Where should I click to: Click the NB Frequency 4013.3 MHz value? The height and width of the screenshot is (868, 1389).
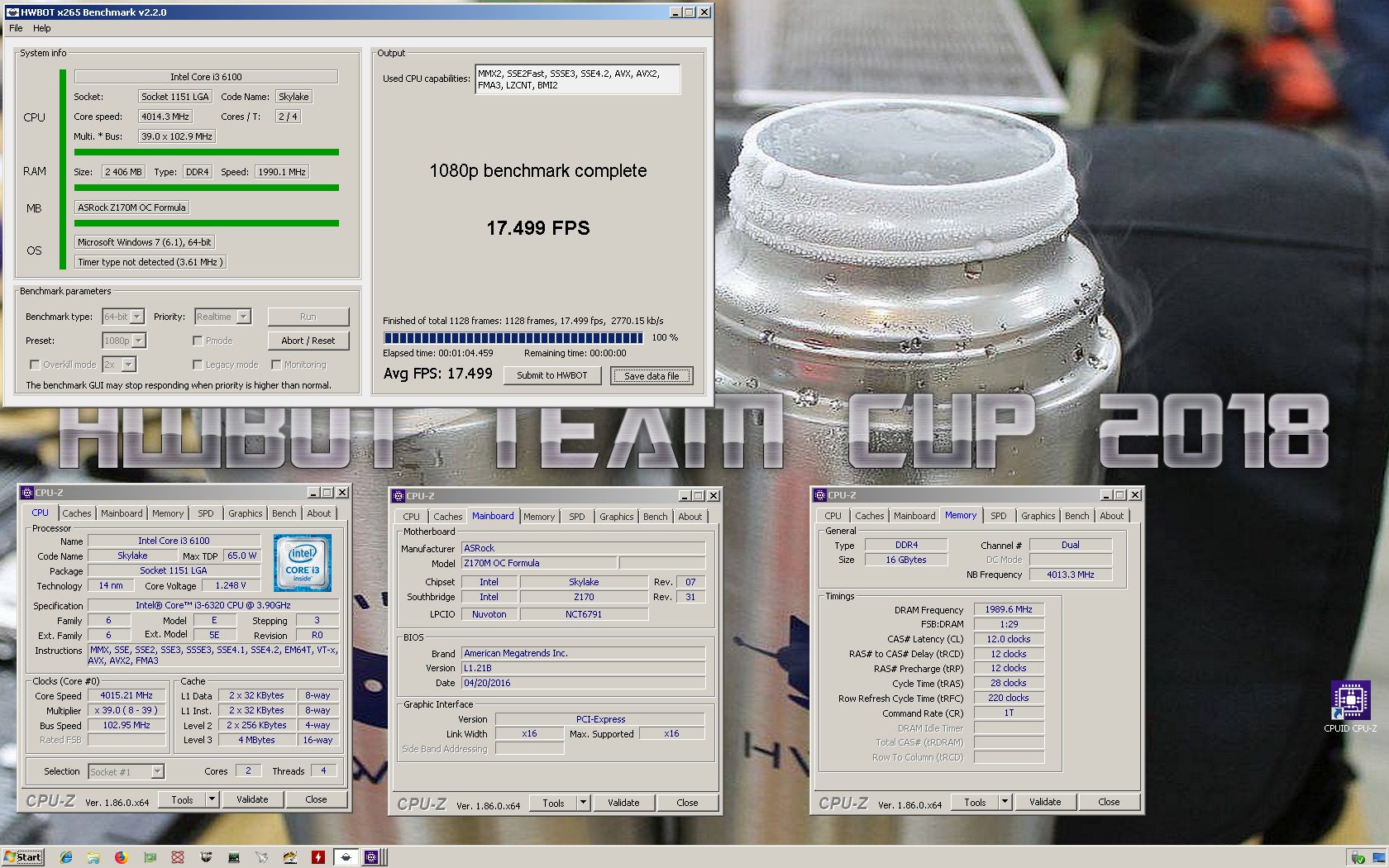click(1071, 575)
